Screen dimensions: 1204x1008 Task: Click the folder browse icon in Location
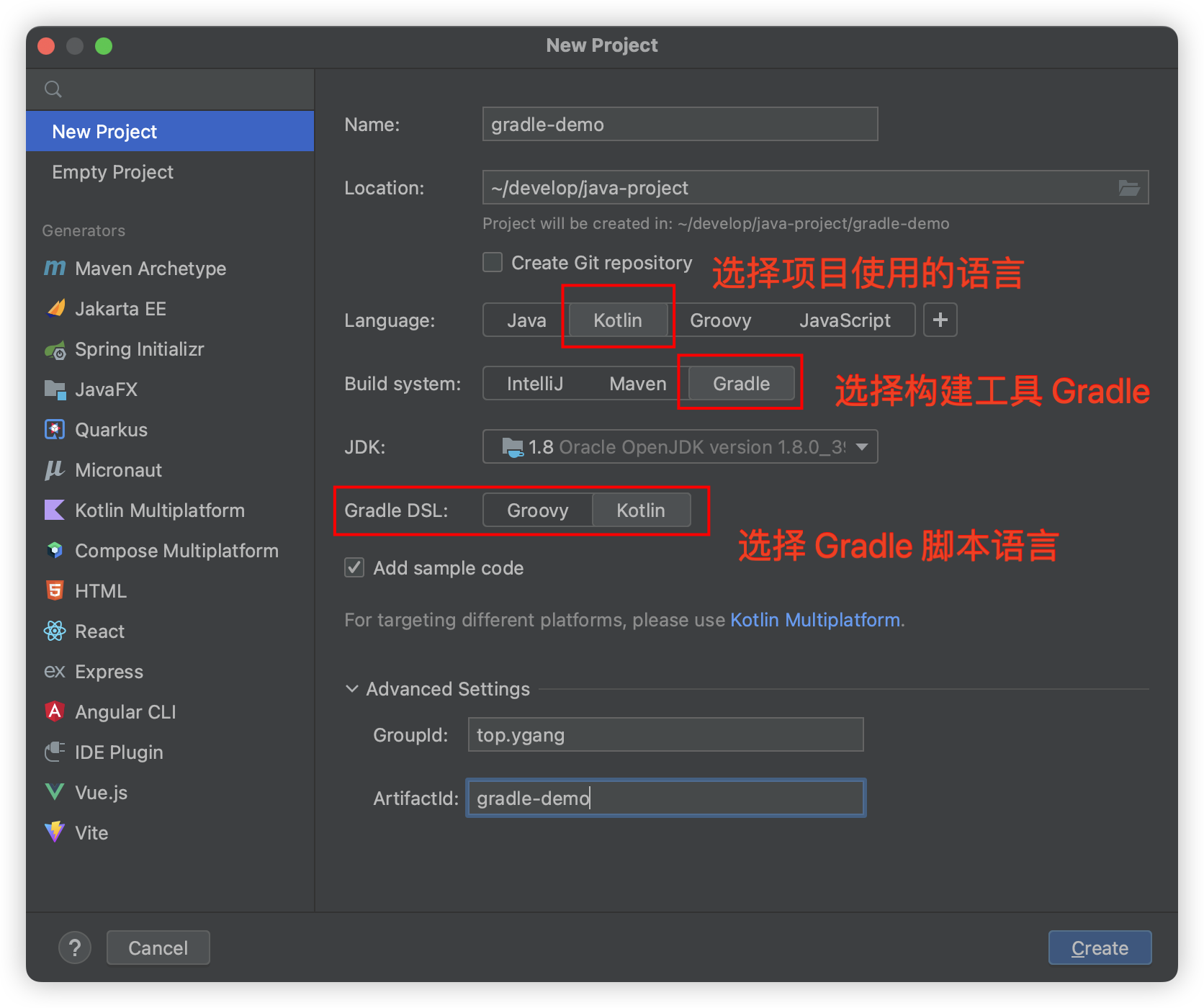point(1128,188)
